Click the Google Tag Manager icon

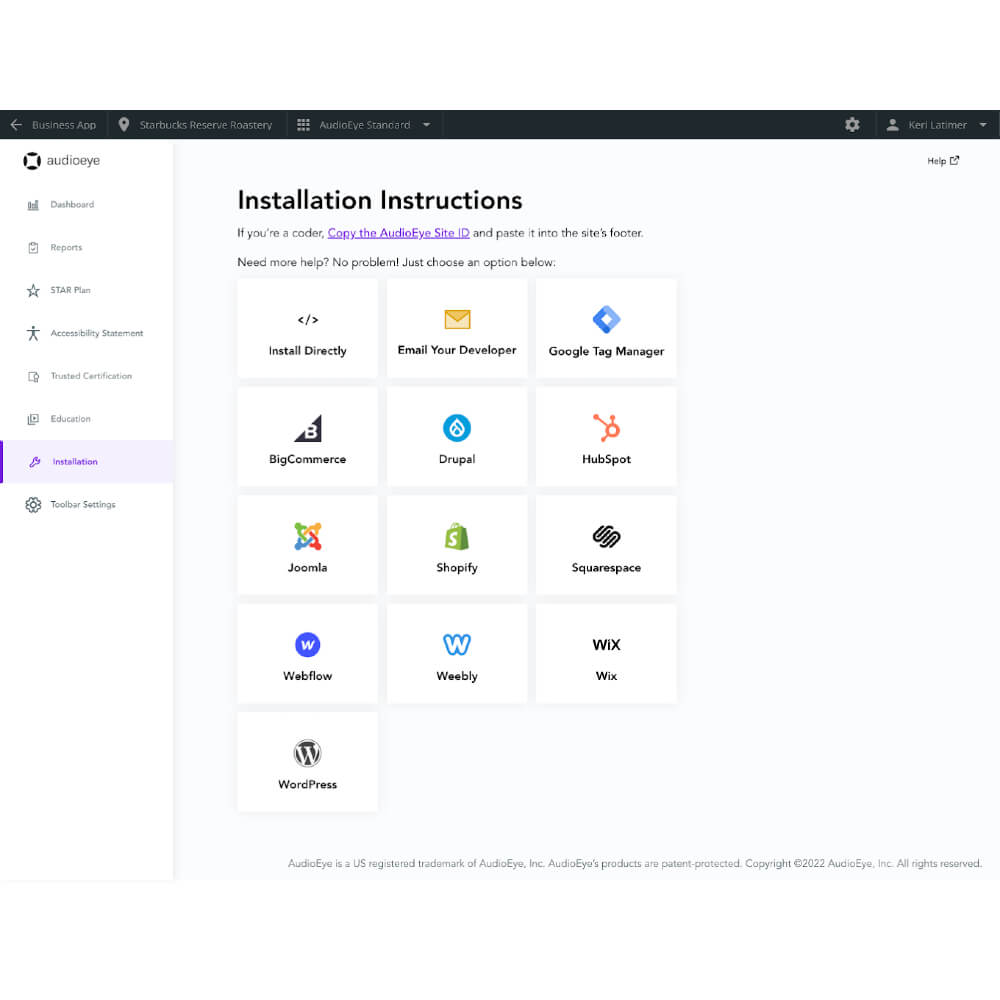click(606, 320)
